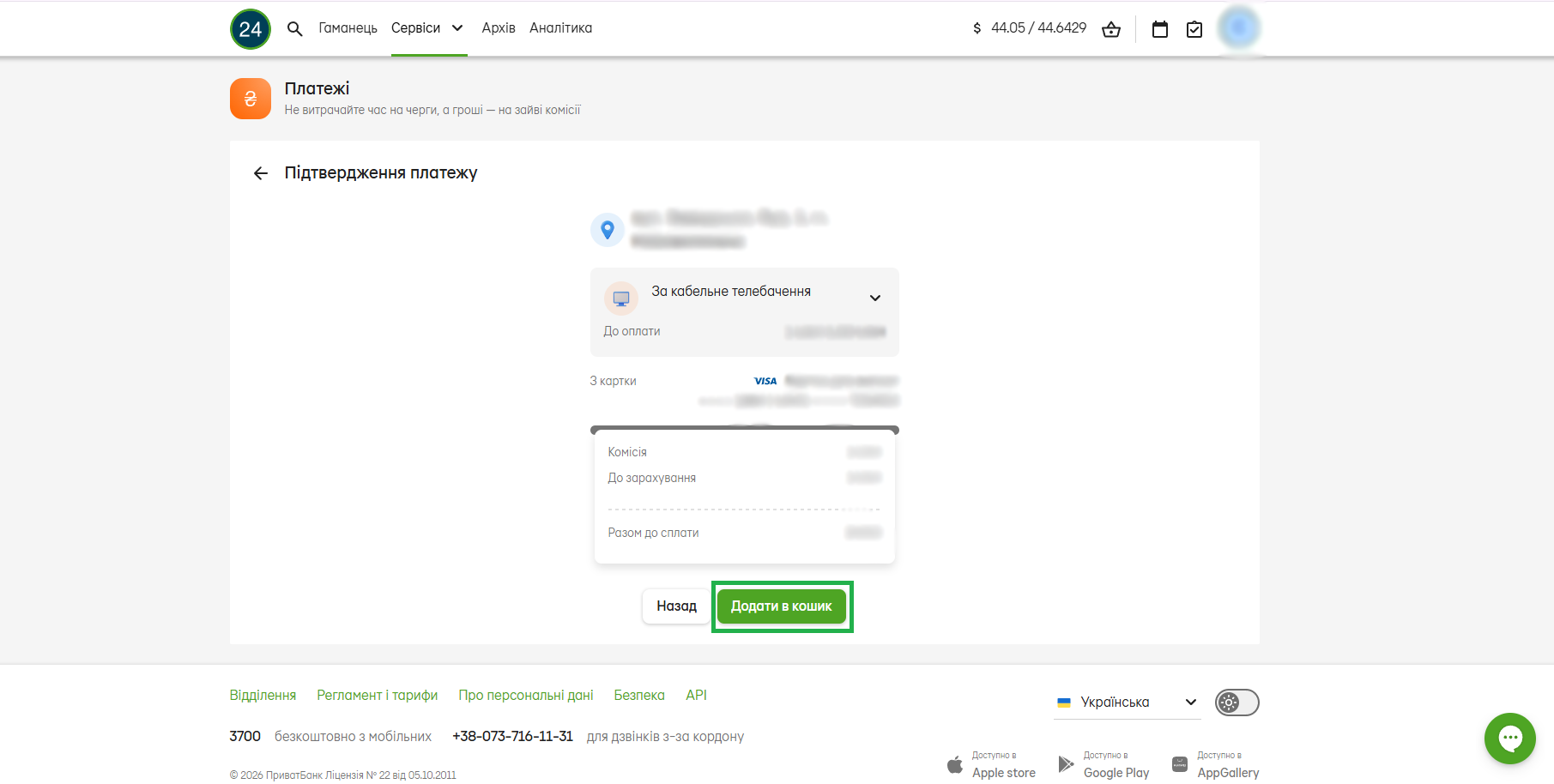Open the blurred user profile avatar
1554x784 pixels.
[x=1238, y=28]
